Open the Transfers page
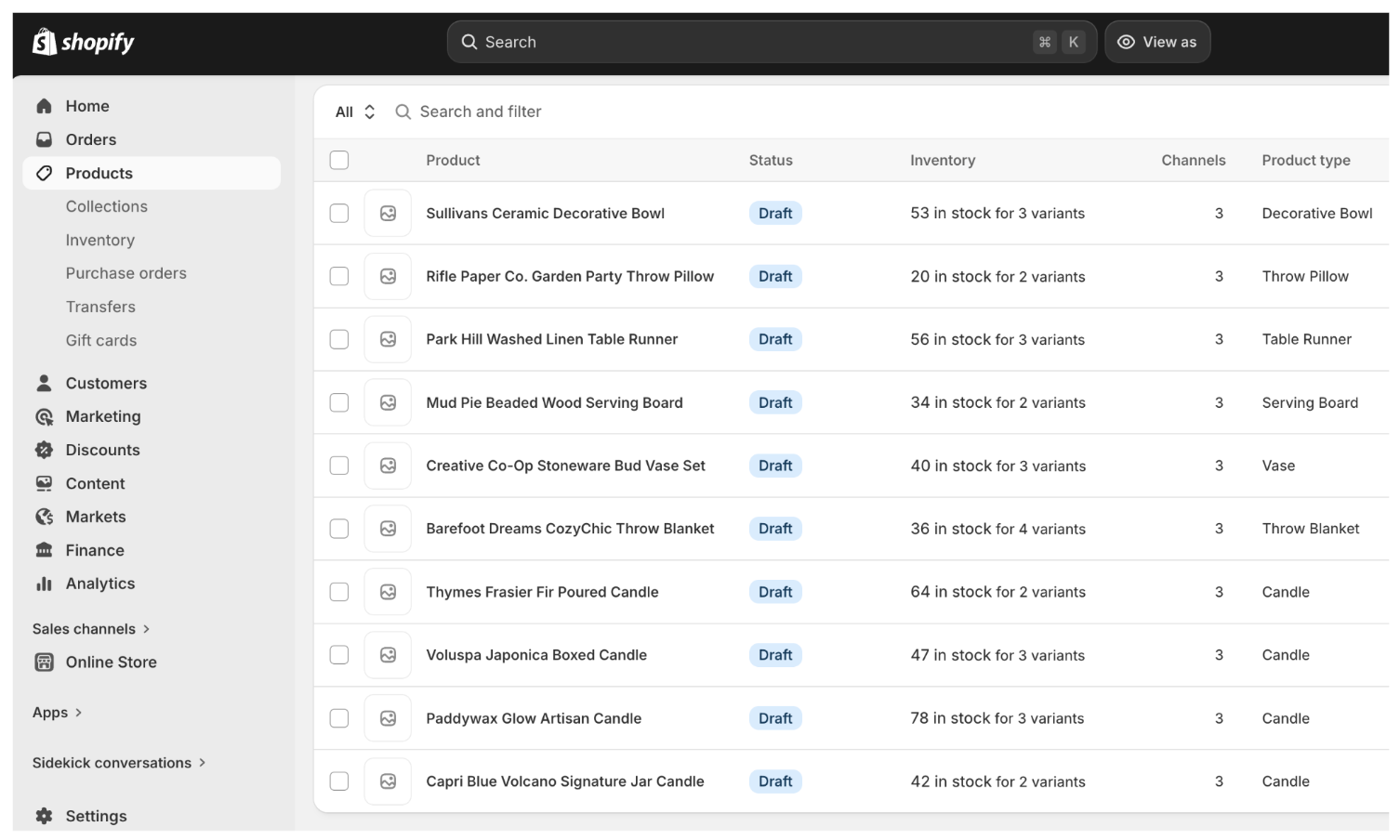Viewport: 1400px width, 840px height. (100, 307)
